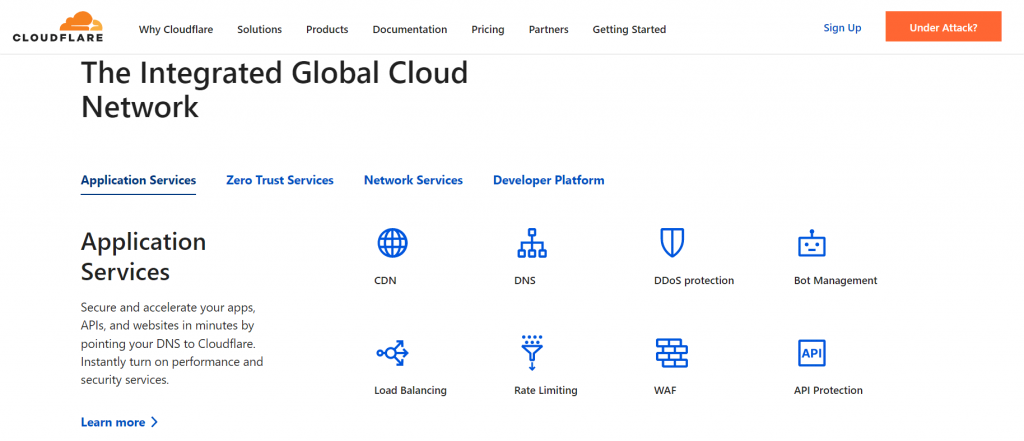Click the Load Balancing icon
The height and width of the screenshot is (441, 1024).
392,352
